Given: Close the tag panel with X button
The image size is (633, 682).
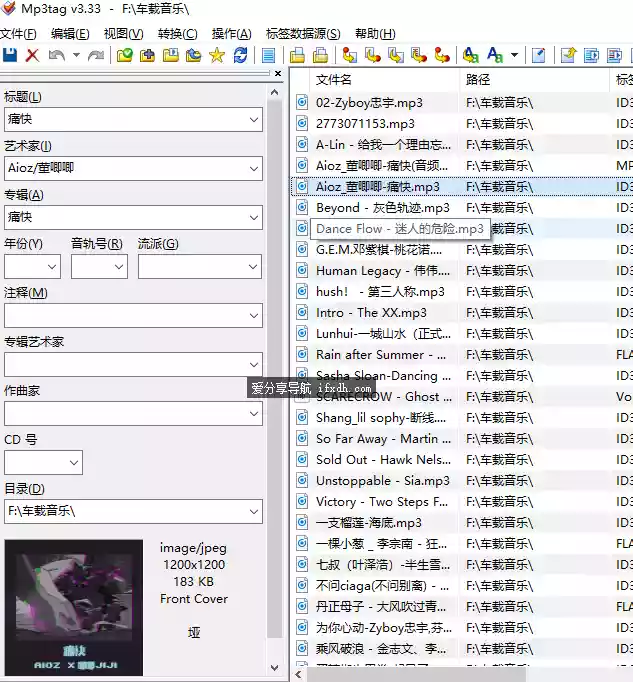Looking at the screenshot, I should (278, 74).
